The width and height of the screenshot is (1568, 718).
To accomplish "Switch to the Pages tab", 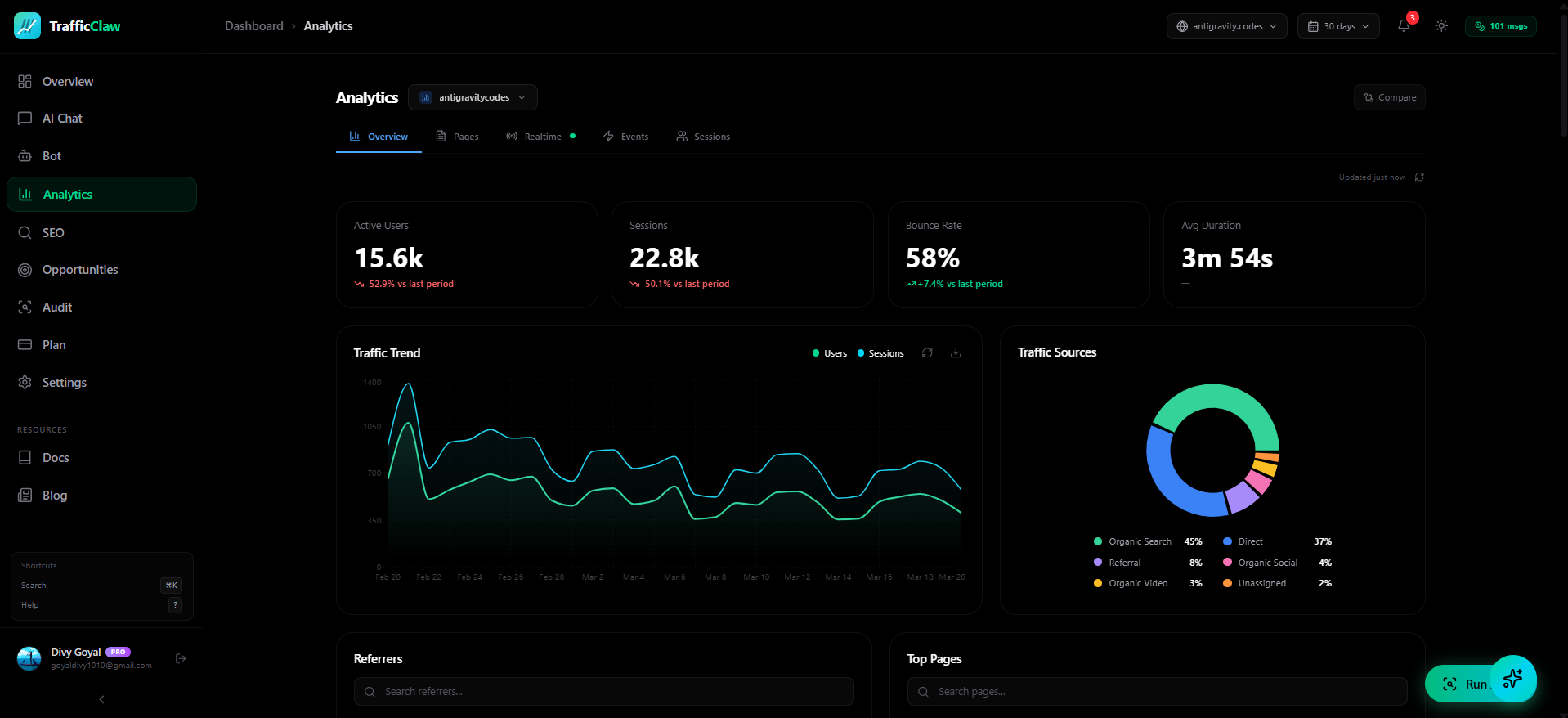I will coord(458,137).
